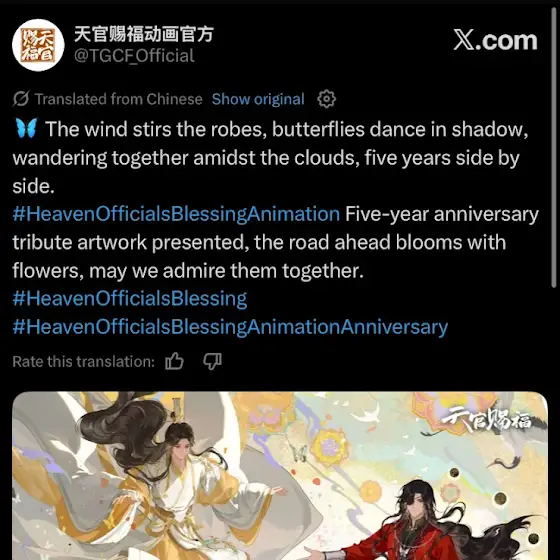Click the 天官赐福动画官方 display name
The height and width of the screenshot is (560, 560).
pyautogui.click(x=144, y=34)
